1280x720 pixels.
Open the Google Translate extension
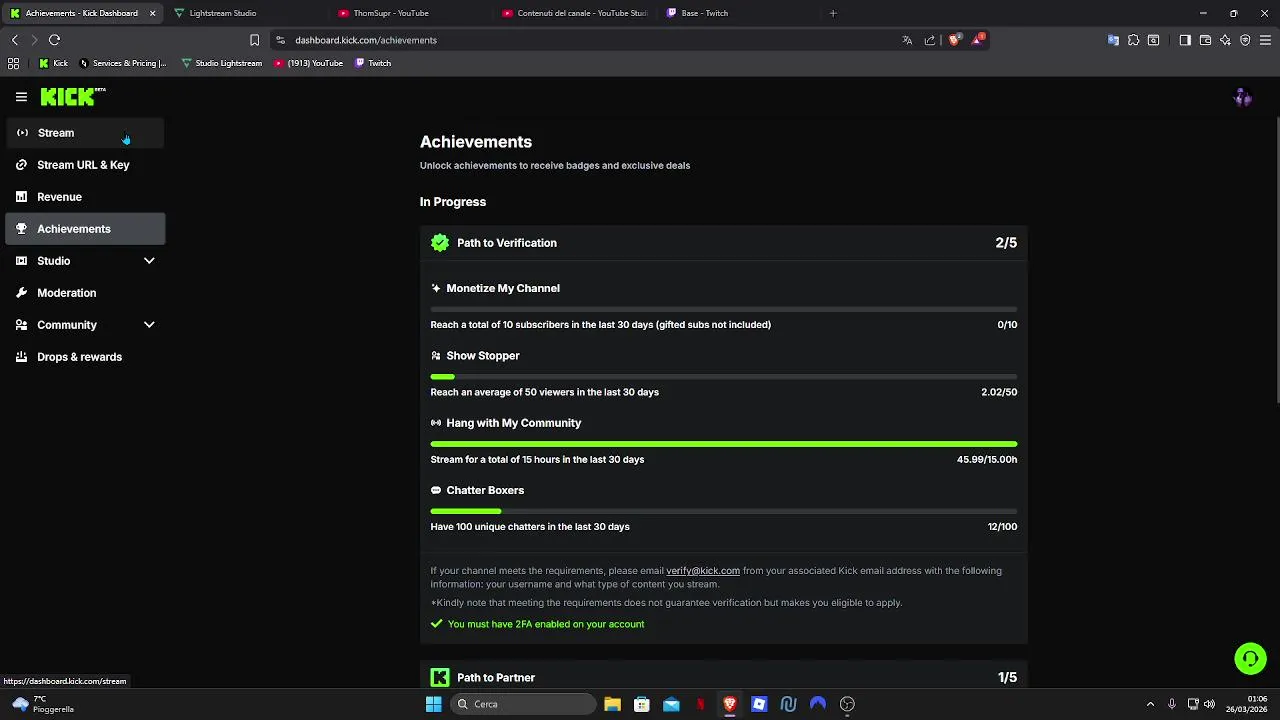click(x=1113, y=40)
